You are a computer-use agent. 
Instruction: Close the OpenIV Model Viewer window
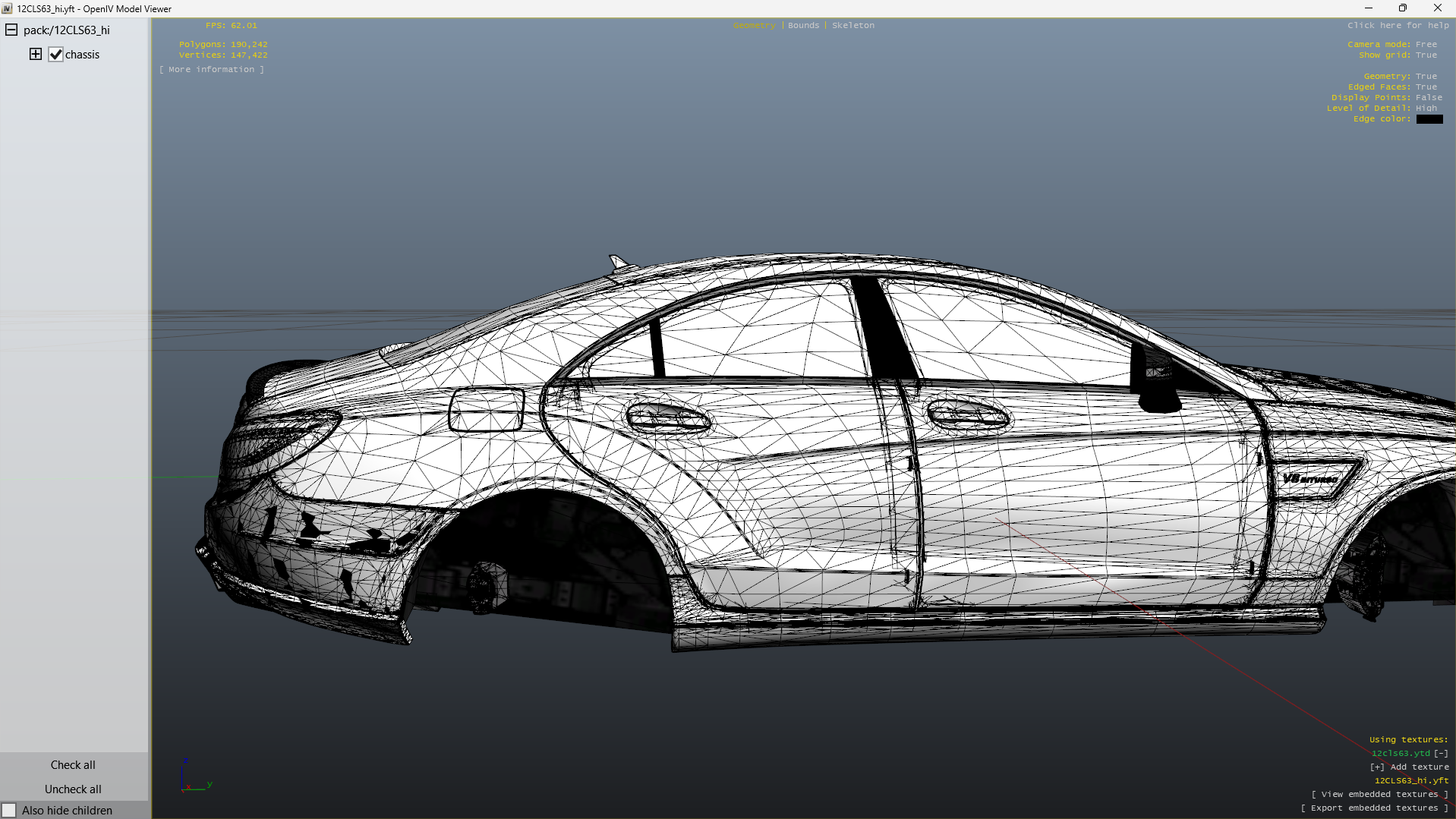(1438, 8)
